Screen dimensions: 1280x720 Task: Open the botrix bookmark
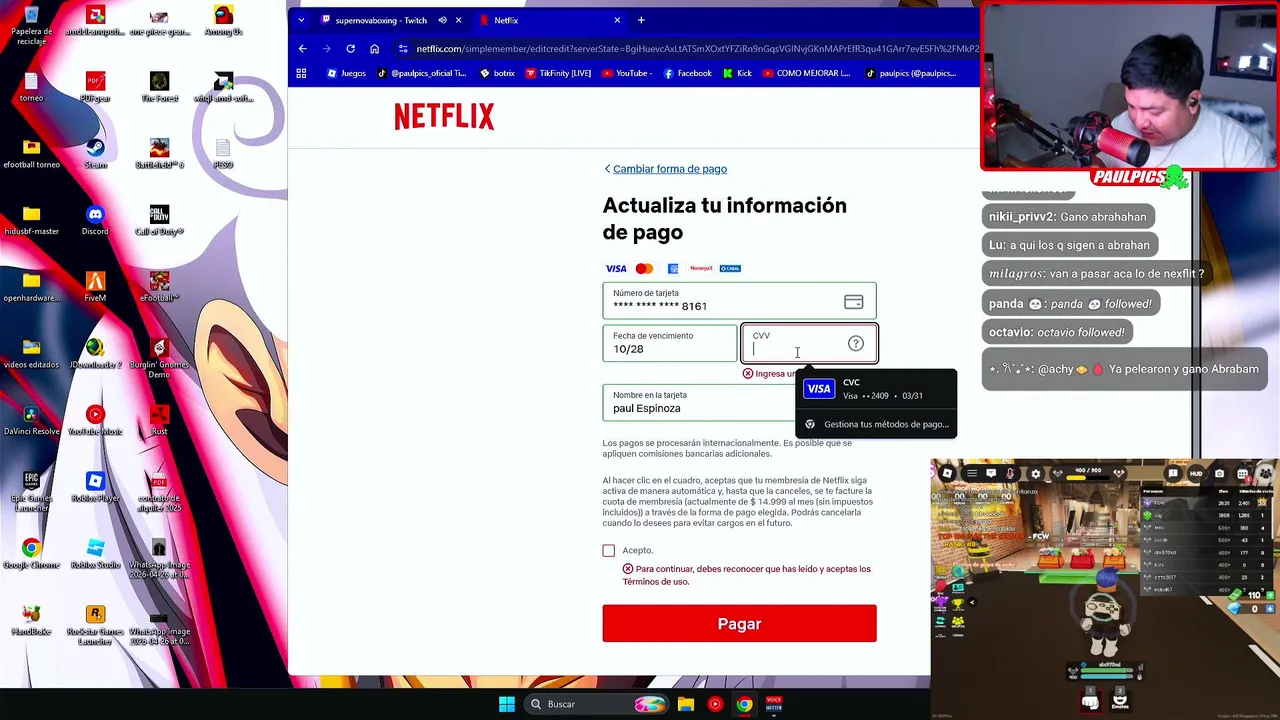(497, 73)
